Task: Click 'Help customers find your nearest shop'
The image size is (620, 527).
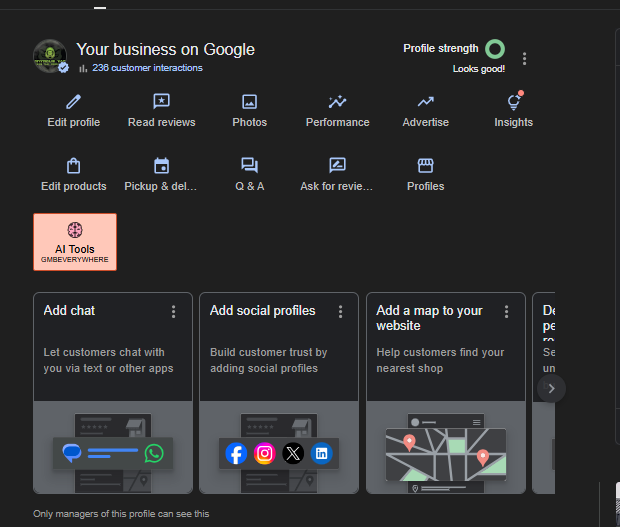Action: [440, 360]
